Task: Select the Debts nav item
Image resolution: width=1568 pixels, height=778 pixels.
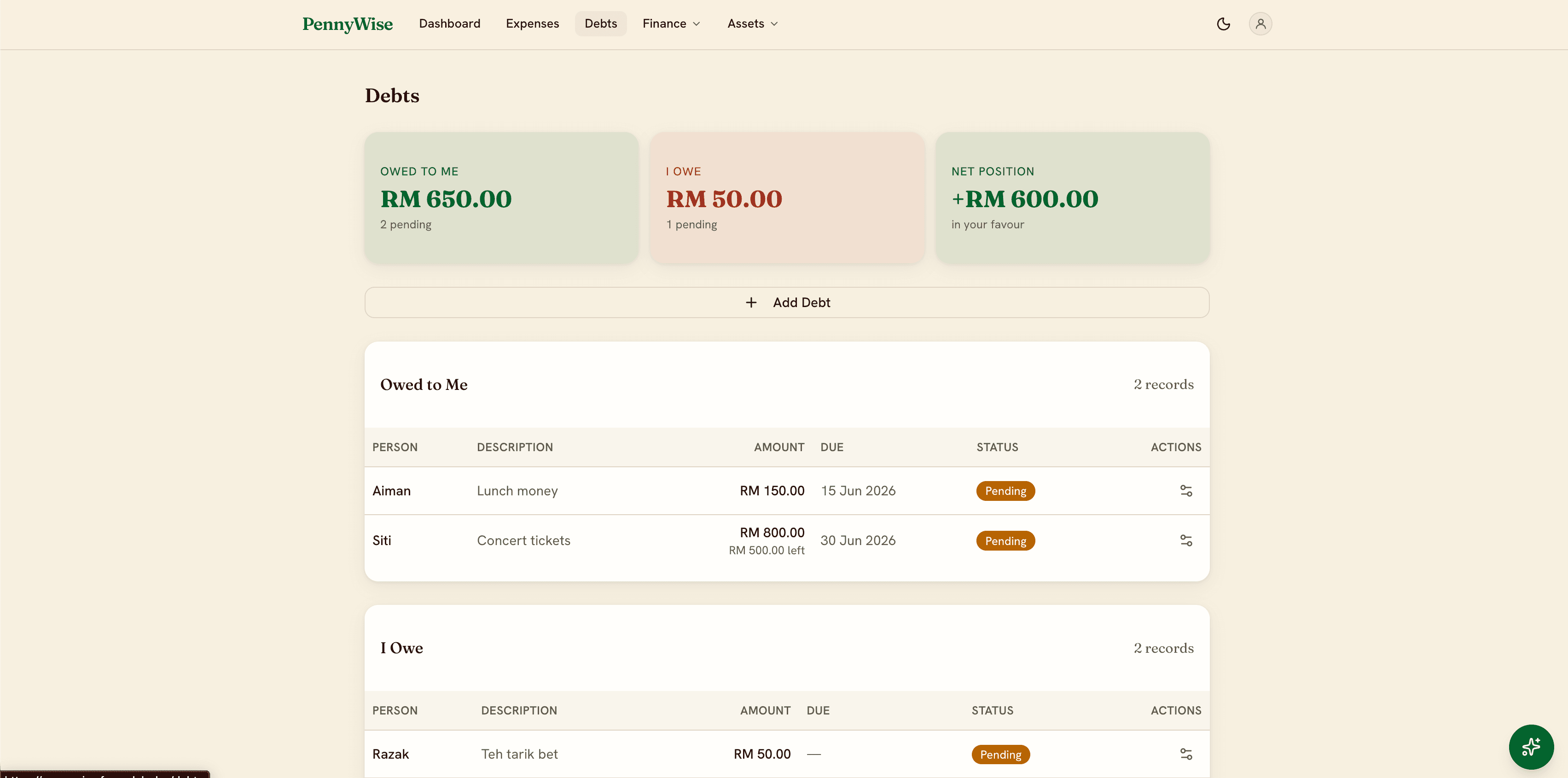Action: point(600,24)
